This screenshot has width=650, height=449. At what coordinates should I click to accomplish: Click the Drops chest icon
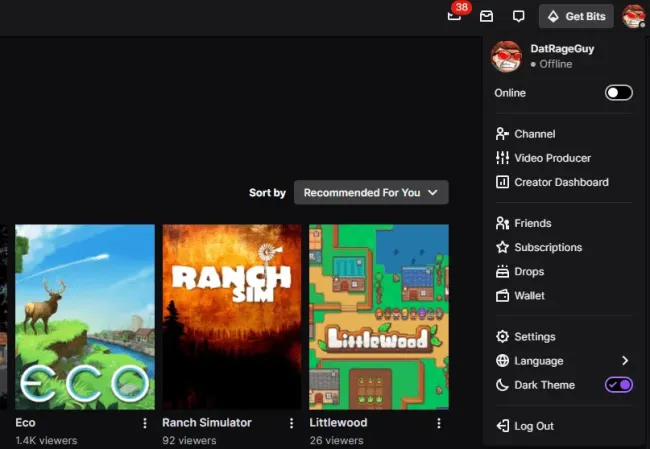click(502, 272)
